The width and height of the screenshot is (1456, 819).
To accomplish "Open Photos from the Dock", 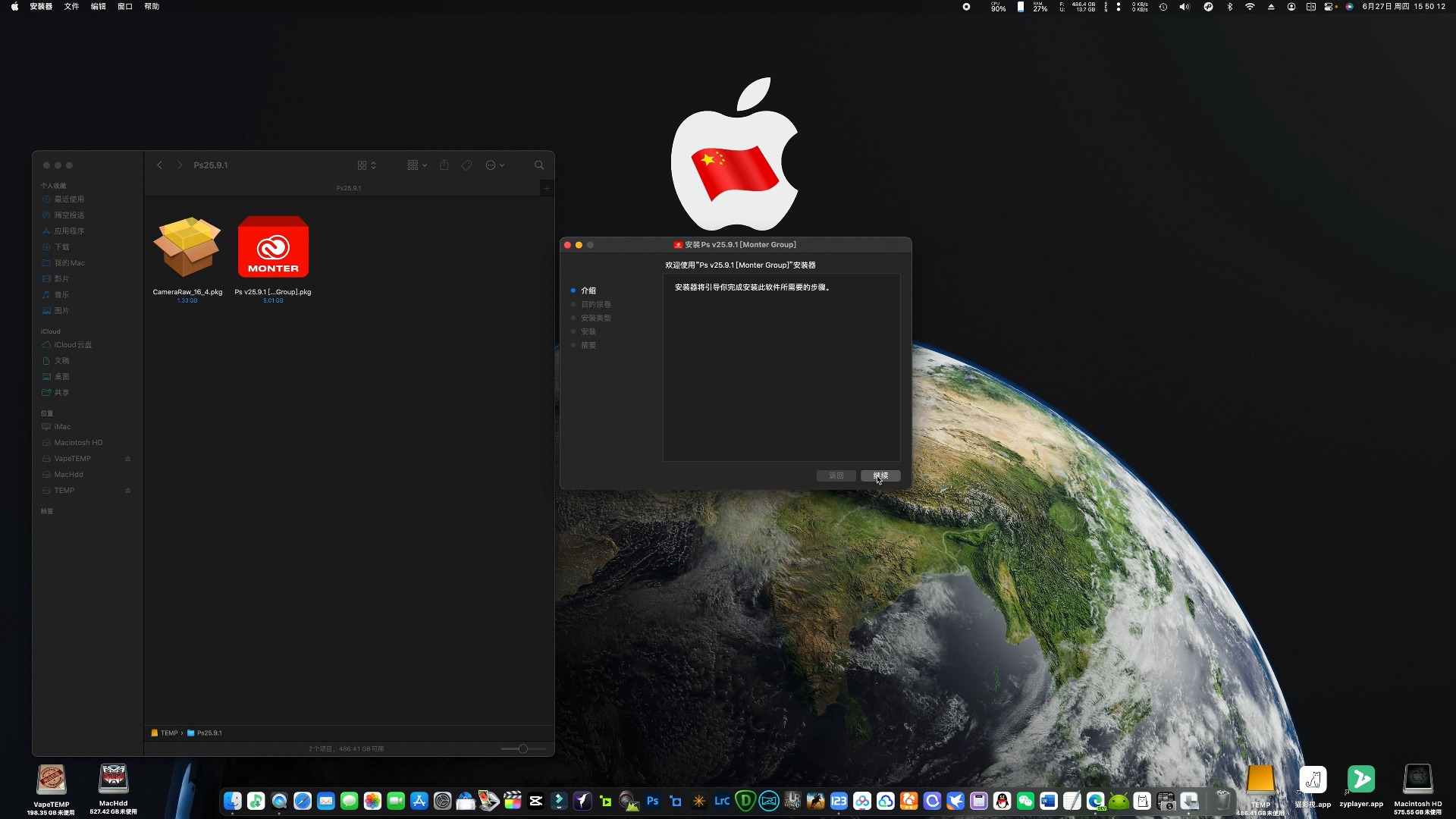I will point(372,801).
